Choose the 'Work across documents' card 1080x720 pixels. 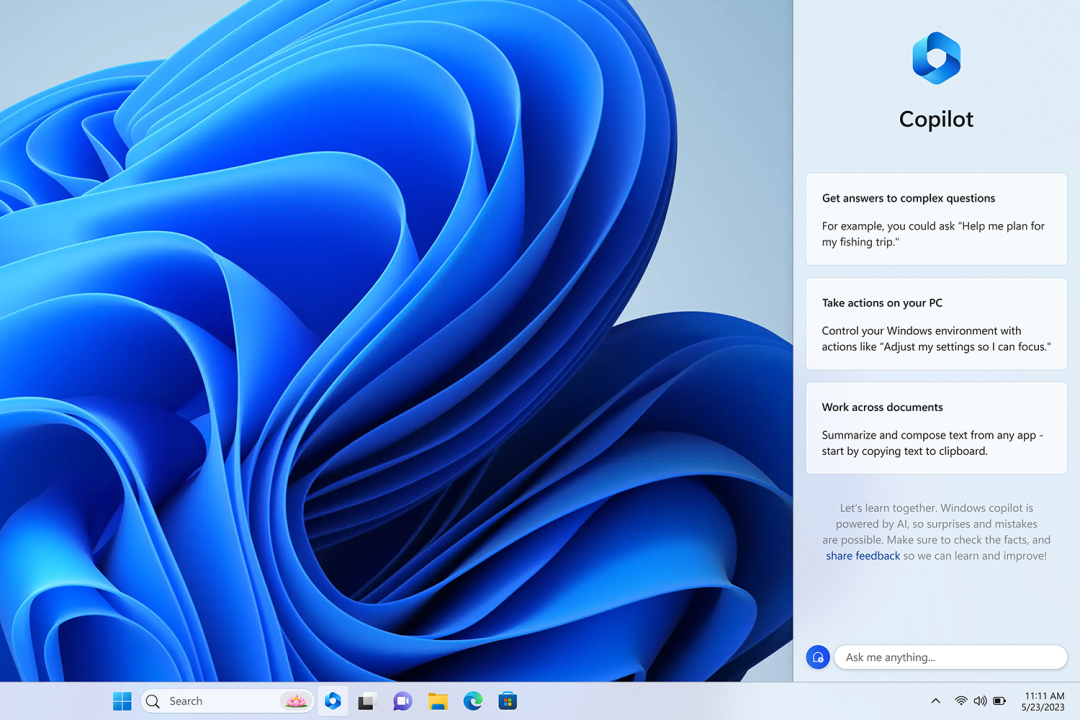click(936, 428)
